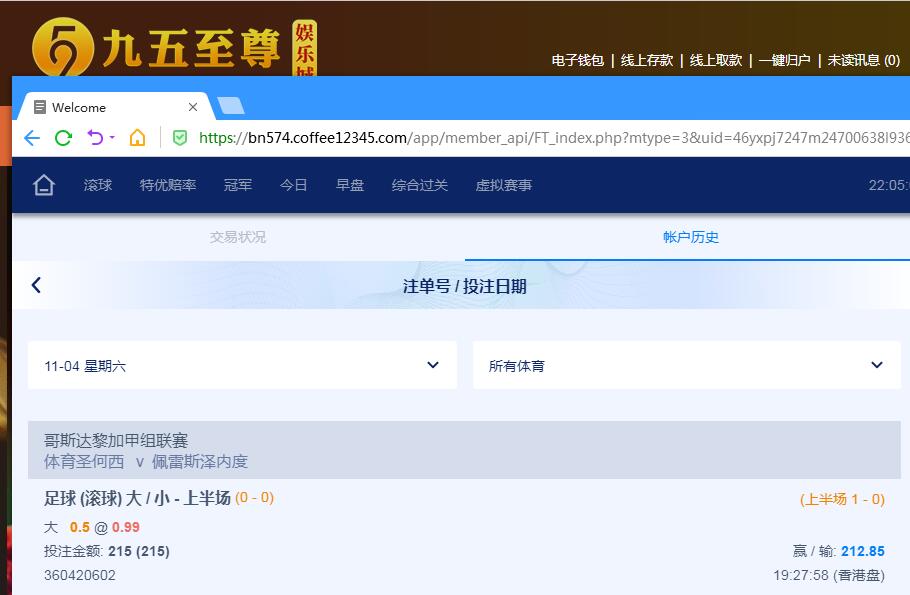Open sportsbook home icon in navy bar
This screenshot has width=910, height=595.
pyautogui.click(x=44, y=185)
